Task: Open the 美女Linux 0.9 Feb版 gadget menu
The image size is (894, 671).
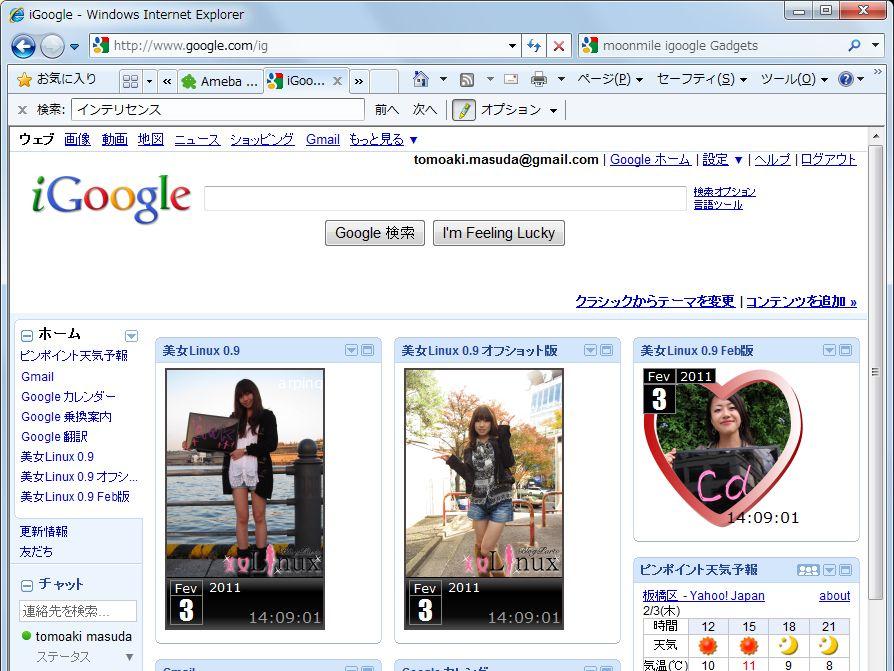Action: pos(829,350)
